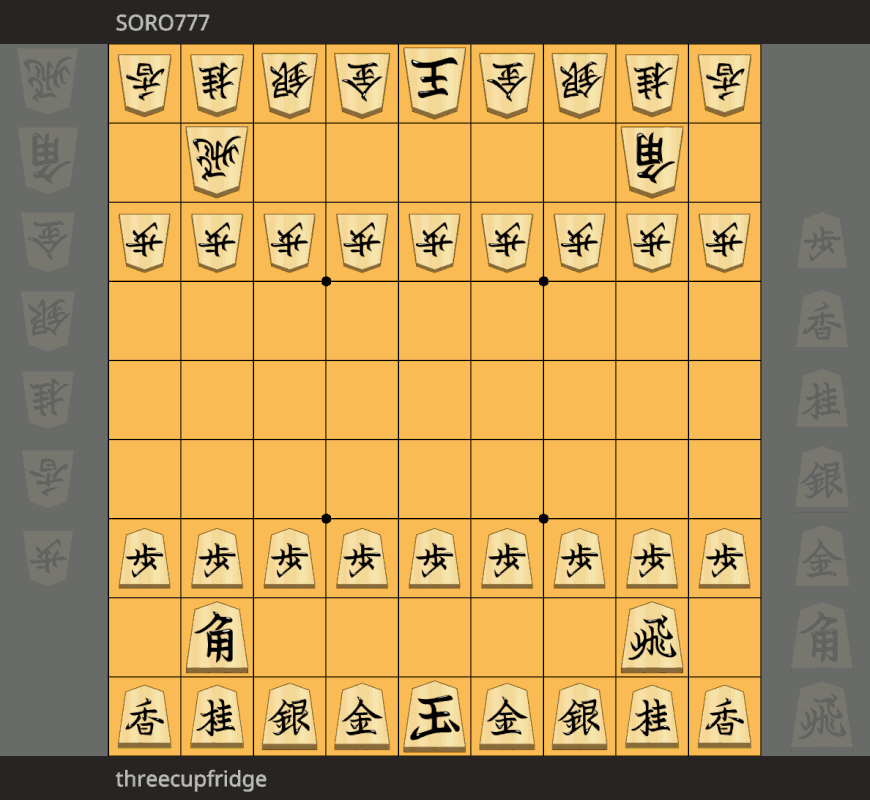Select the pawn 歩 in front of bottom rook
The width and height of the screenshot is (870, 800).
point(652,559)
